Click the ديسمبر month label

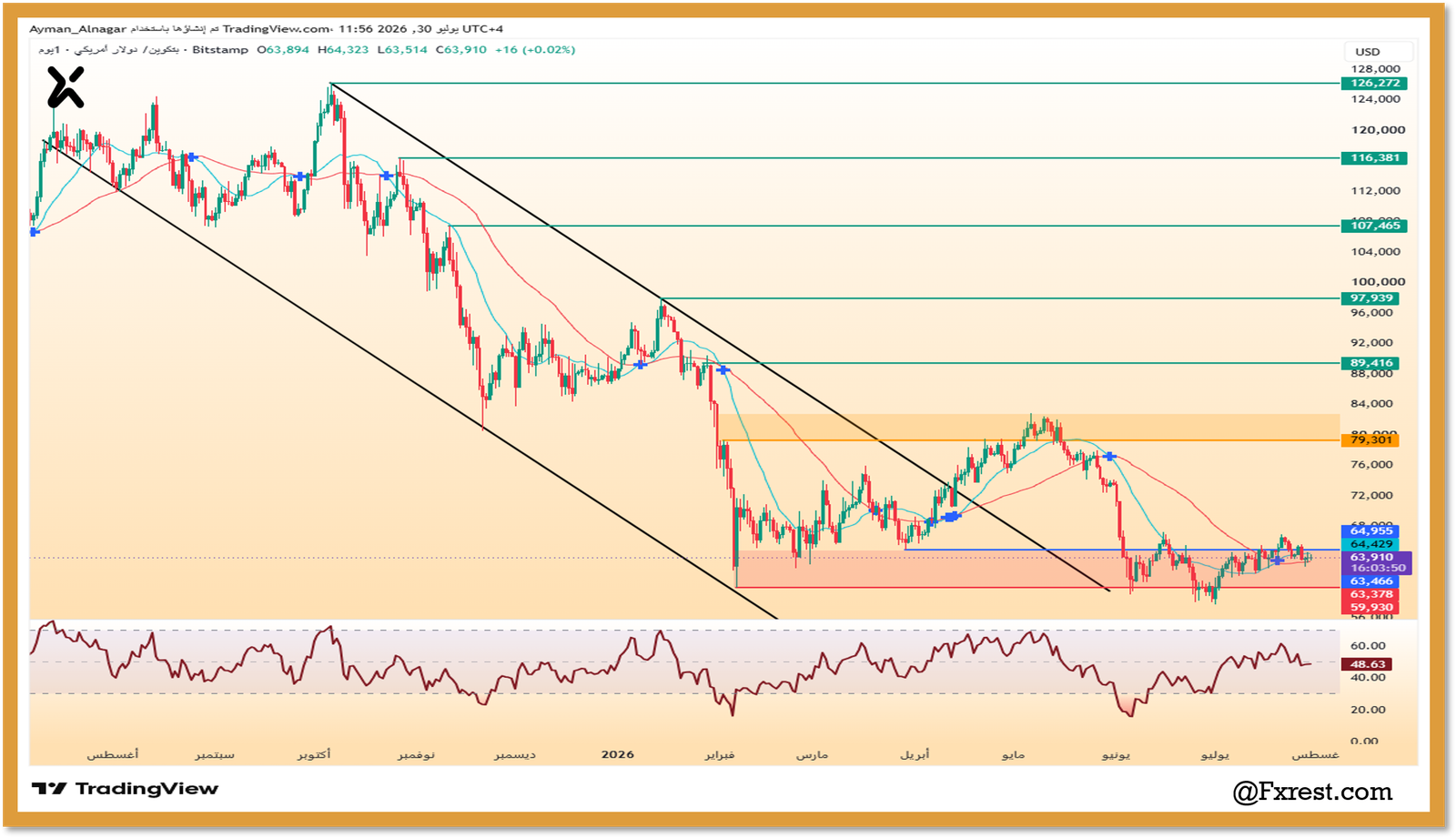(x=515, y=755)
